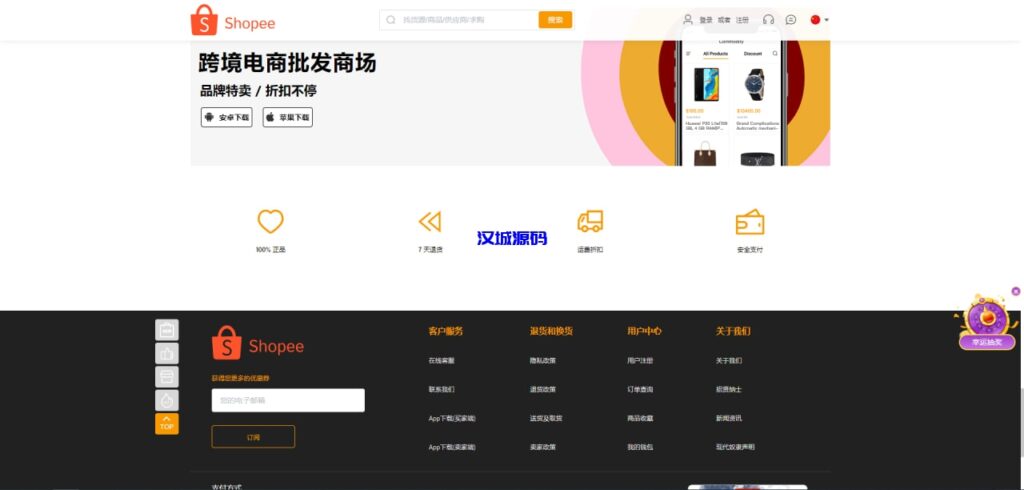
Task: Open the 订单查询 footer link
Action: [x=640, y=389]
